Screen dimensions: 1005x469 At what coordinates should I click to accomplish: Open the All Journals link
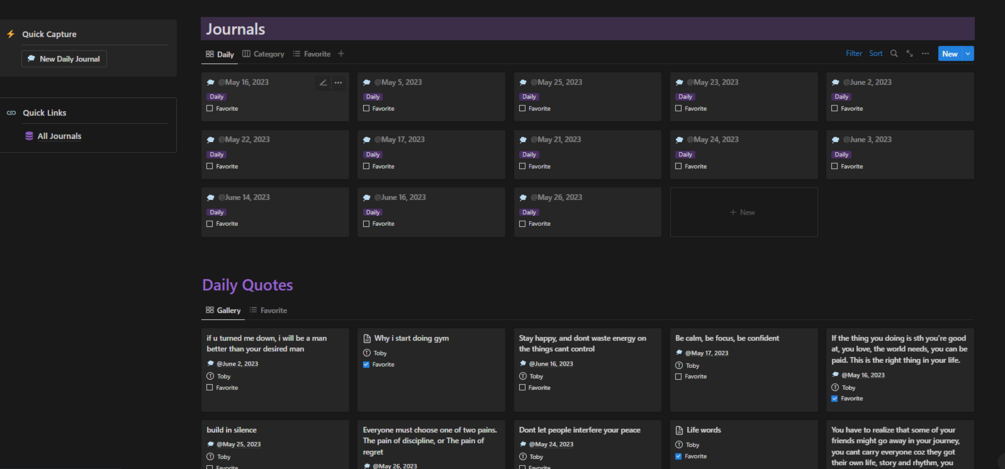pyautogui.click(x=59, y=136)
